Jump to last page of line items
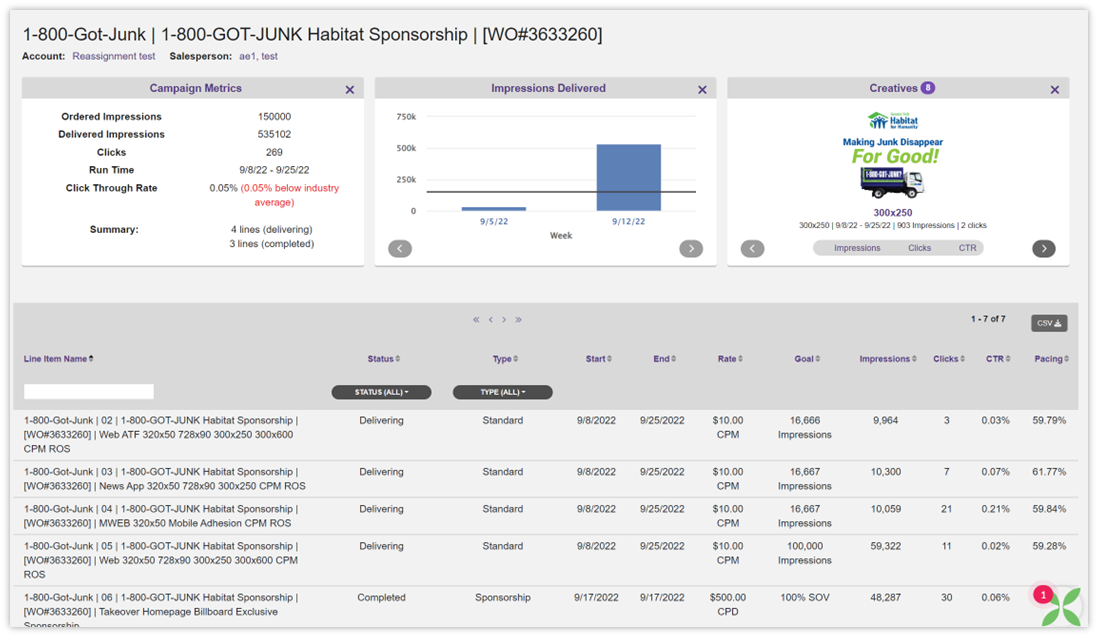This screenshot has width=1098, height=637. [x=519, y=319]
